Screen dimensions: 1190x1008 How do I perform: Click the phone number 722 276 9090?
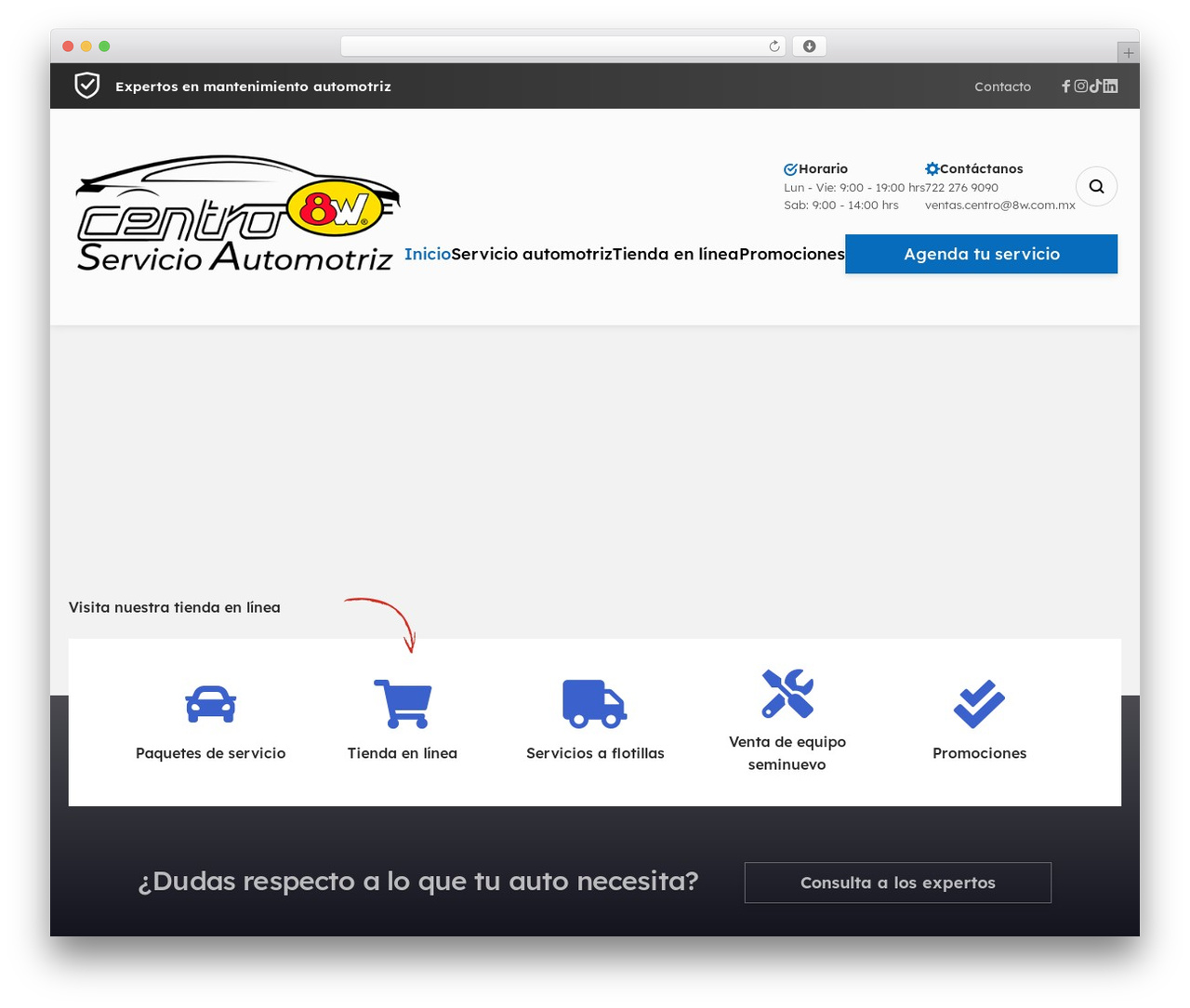point(961,188)
